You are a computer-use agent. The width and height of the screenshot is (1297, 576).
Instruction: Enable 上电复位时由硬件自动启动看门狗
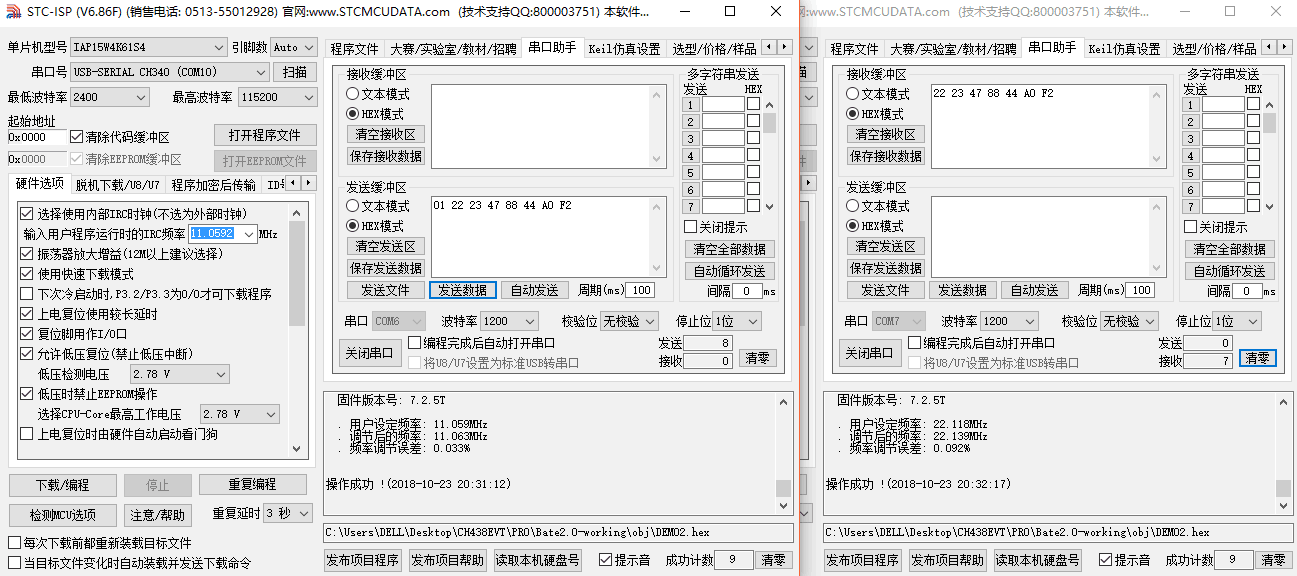[x=27, y=433]
